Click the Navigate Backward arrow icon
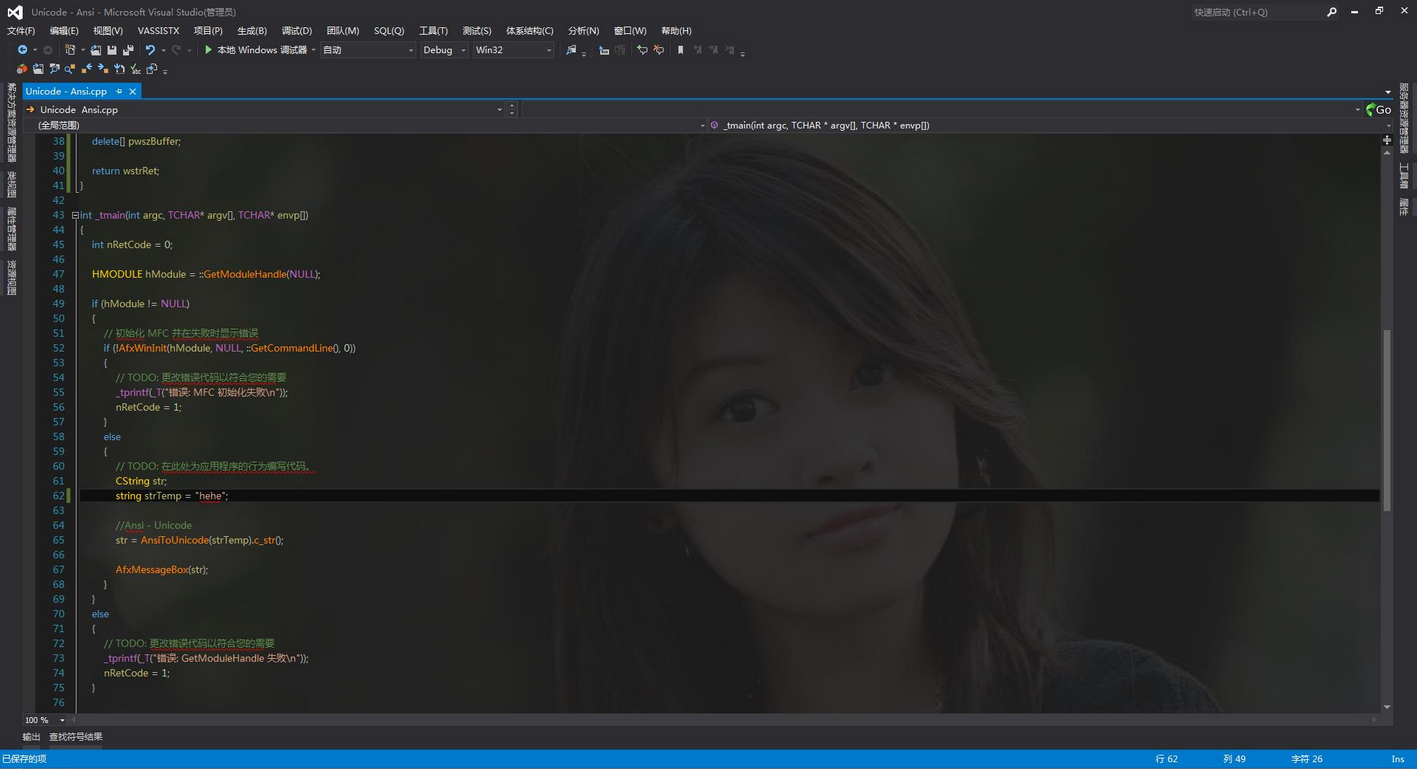Screen dimensions: 1418x769 [23, 49]
